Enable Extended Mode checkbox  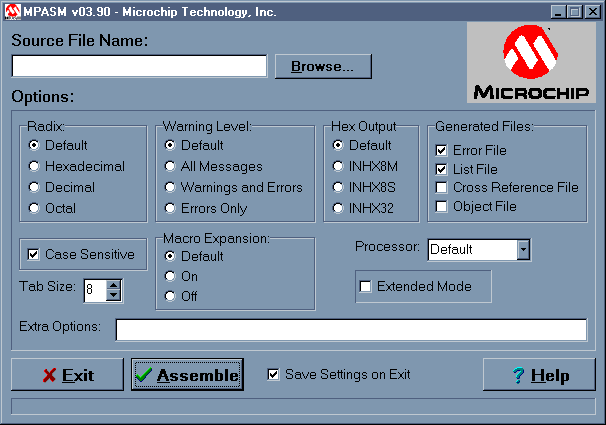point(365,287)
